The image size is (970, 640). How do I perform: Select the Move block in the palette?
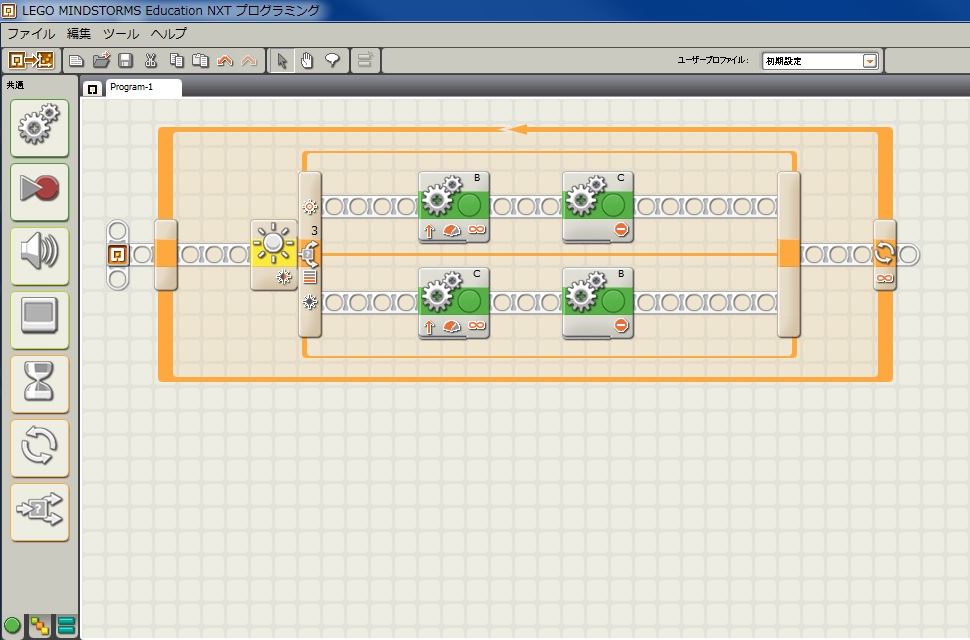(40, 128)
